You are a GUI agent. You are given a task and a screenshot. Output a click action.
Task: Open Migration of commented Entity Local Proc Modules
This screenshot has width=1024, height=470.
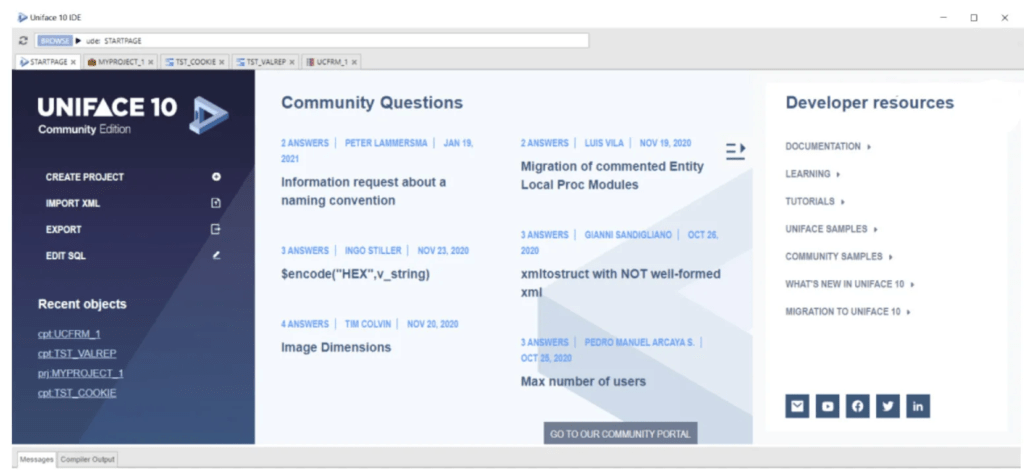[612, 176]
